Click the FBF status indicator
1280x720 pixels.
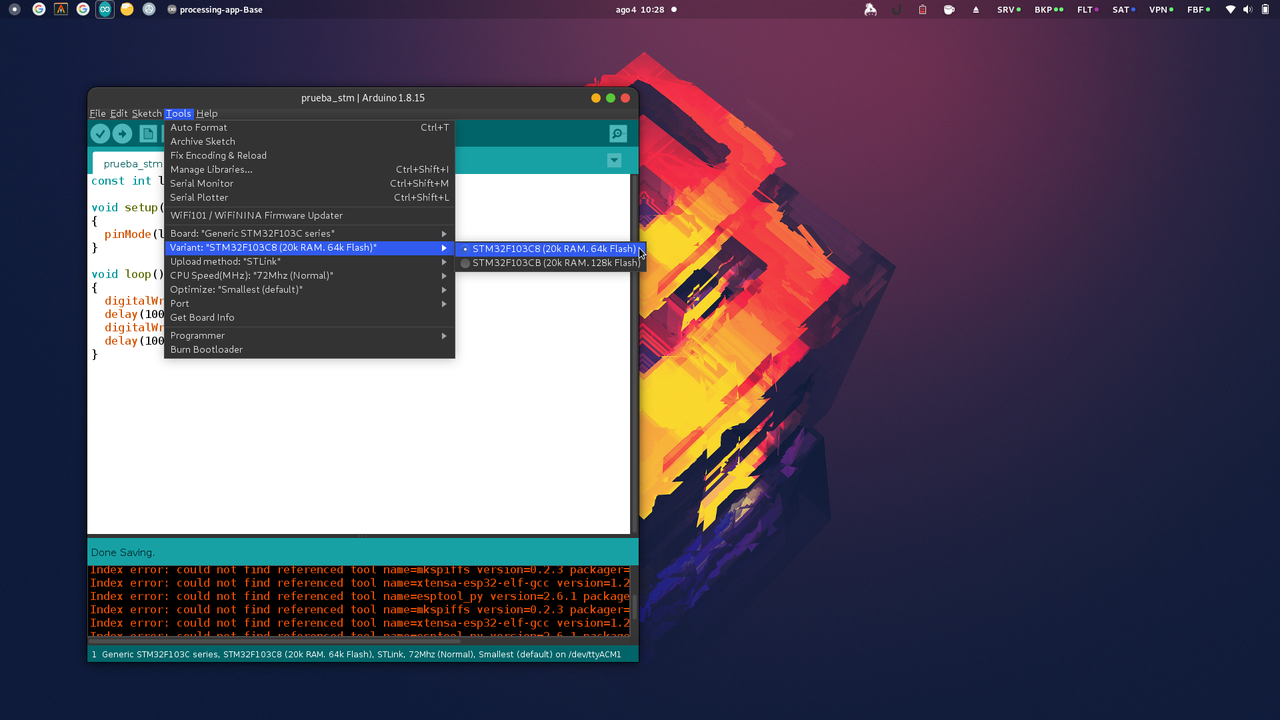coord(1198,9)
